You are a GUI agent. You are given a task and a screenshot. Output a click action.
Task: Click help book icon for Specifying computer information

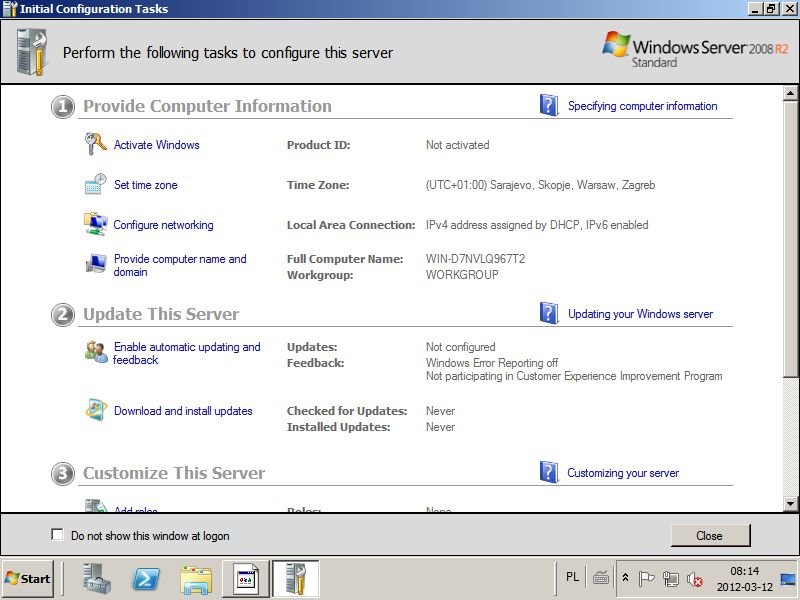(549, 105)
